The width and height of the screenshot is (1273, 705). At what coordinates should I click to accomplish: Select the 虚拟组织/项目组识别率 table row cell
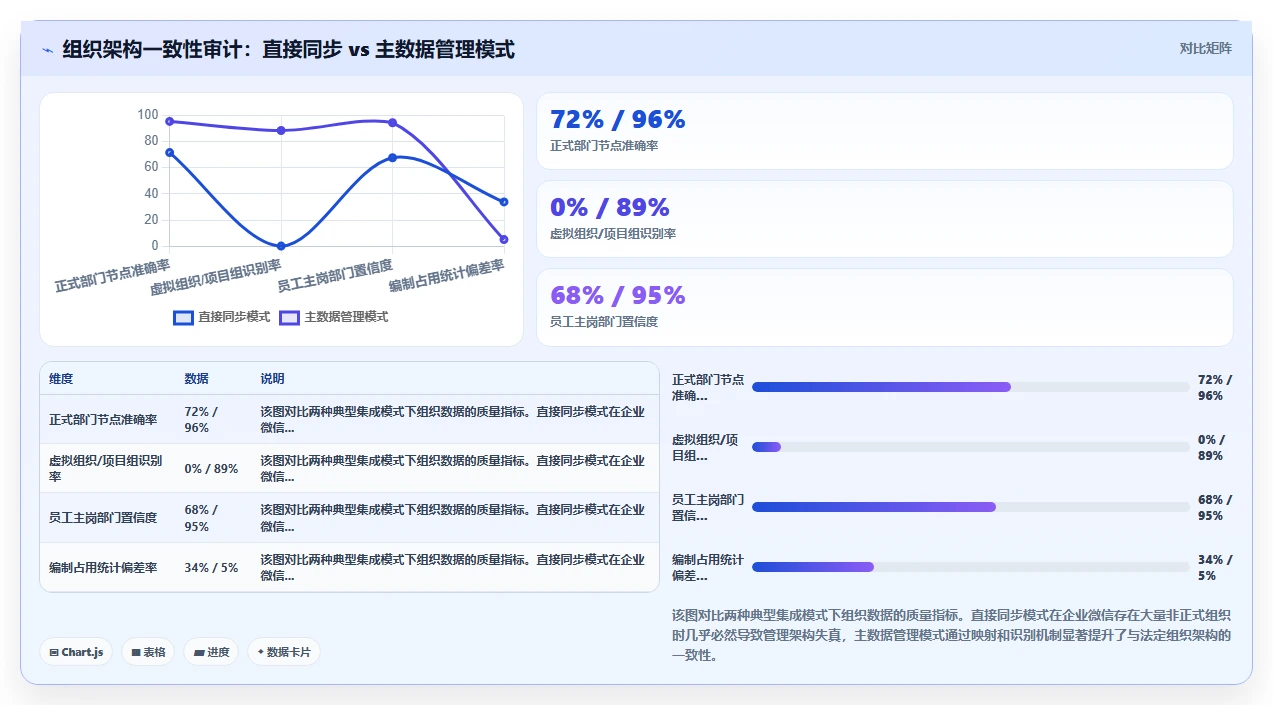click(x=107, y=469)
